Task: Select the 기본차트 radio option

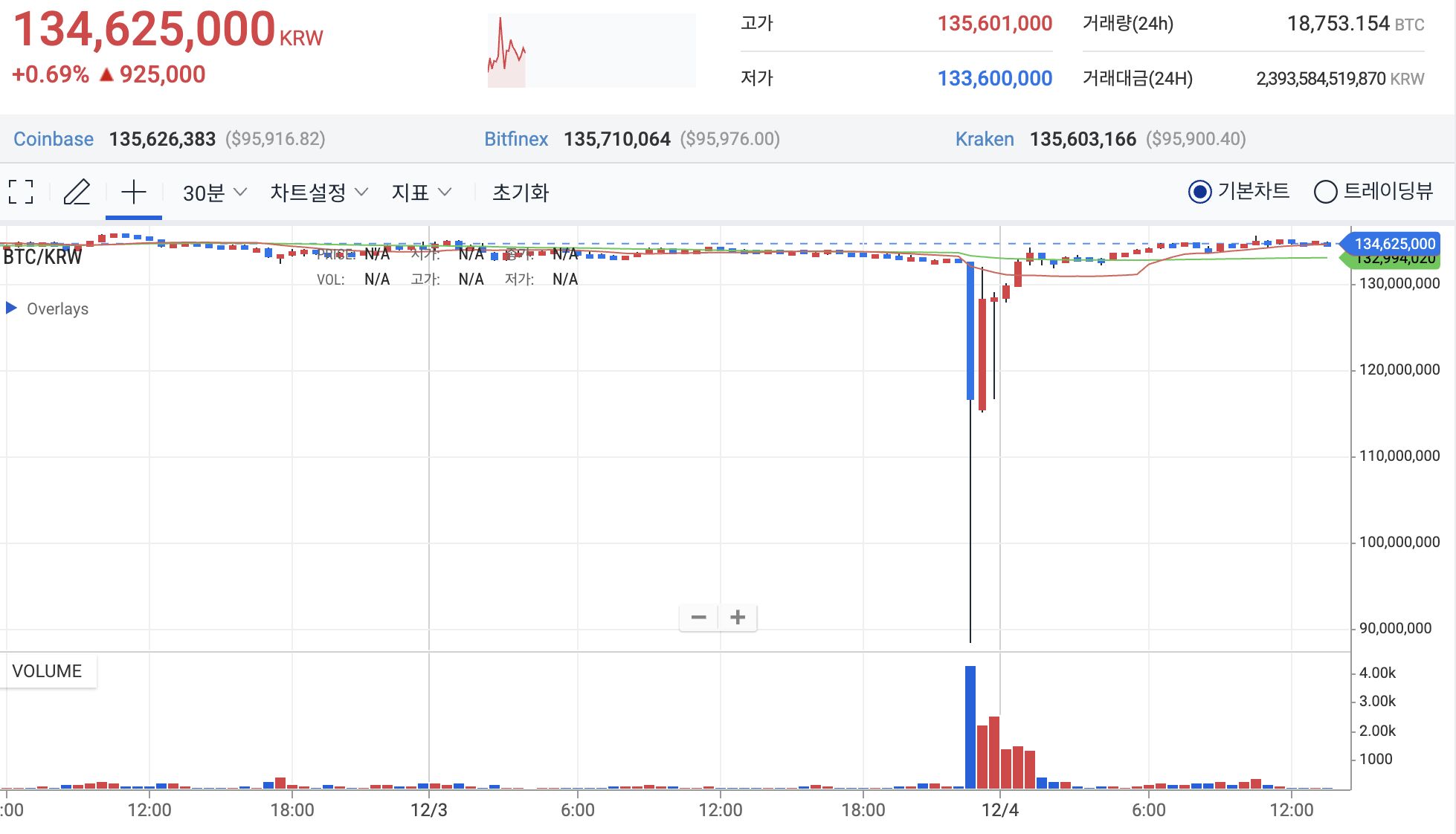Action: tap(1199, 192)
